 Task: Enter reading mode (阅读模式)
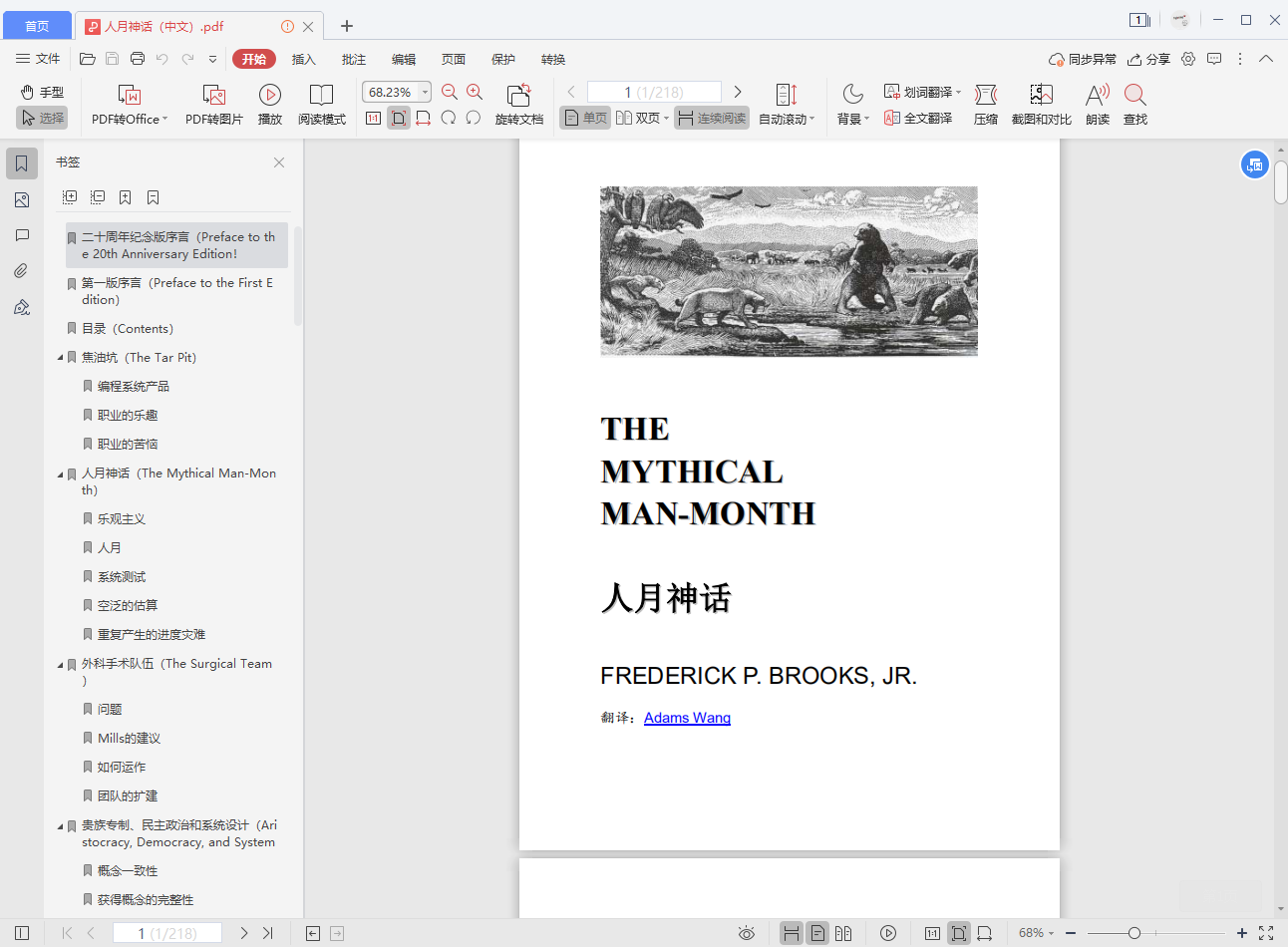pyautogui.click(x=322, y=105)
